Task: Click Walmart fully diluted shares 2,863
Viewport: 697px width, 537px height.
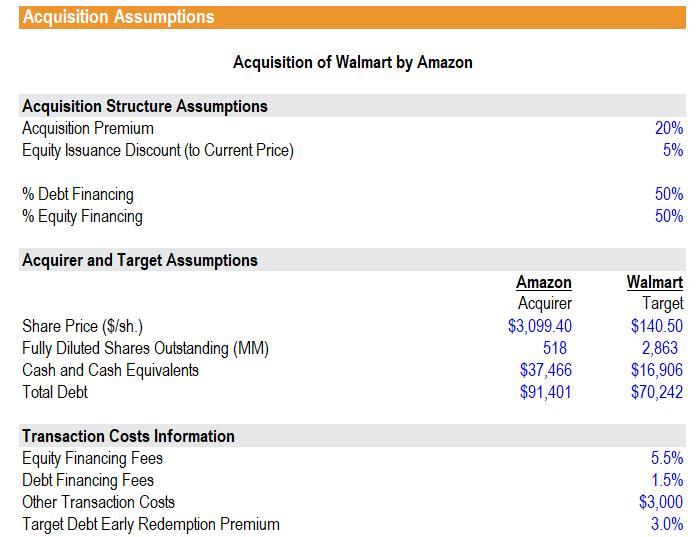Action: pos(660,348)
